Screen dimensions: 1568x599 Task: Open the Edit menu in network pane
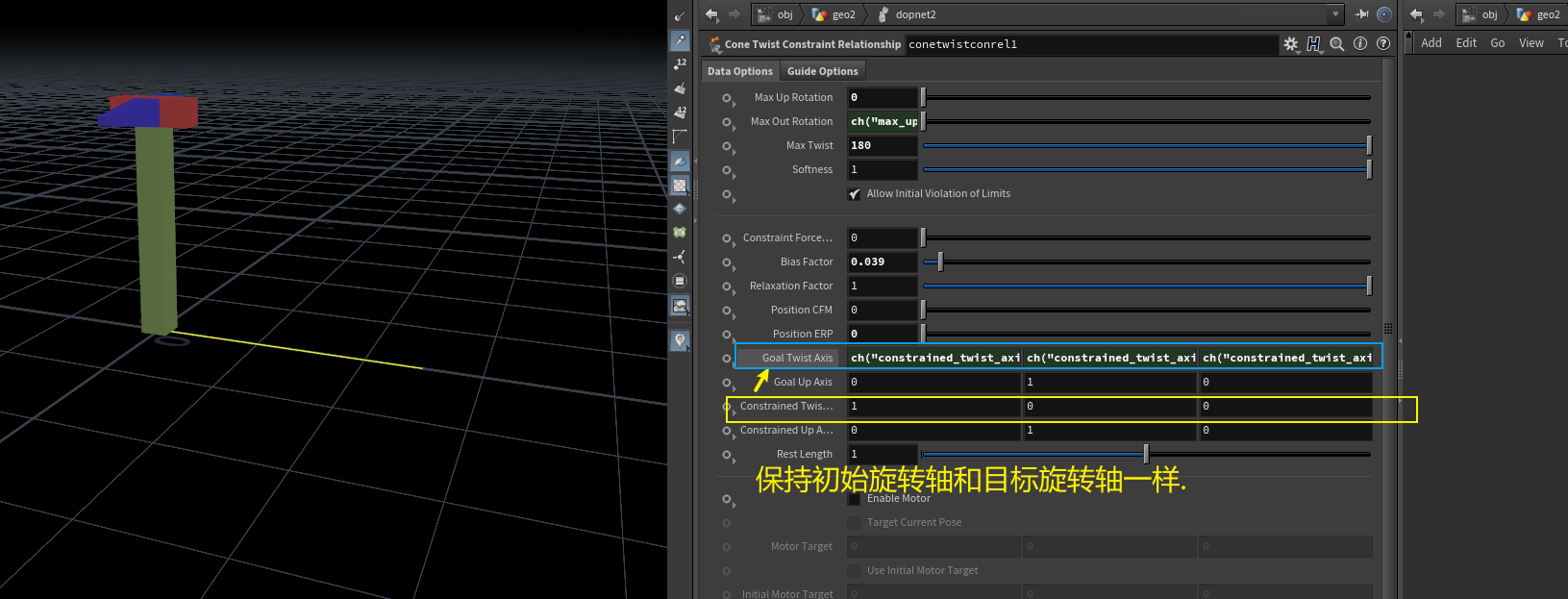tap(1465, 43)
